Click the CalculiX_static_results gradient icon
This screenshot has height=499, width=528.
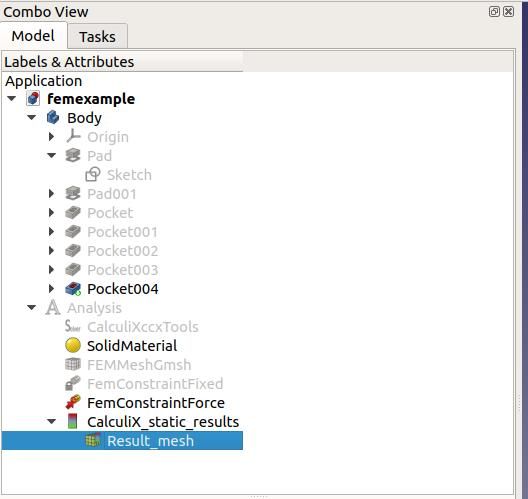(x=72, y=421)
